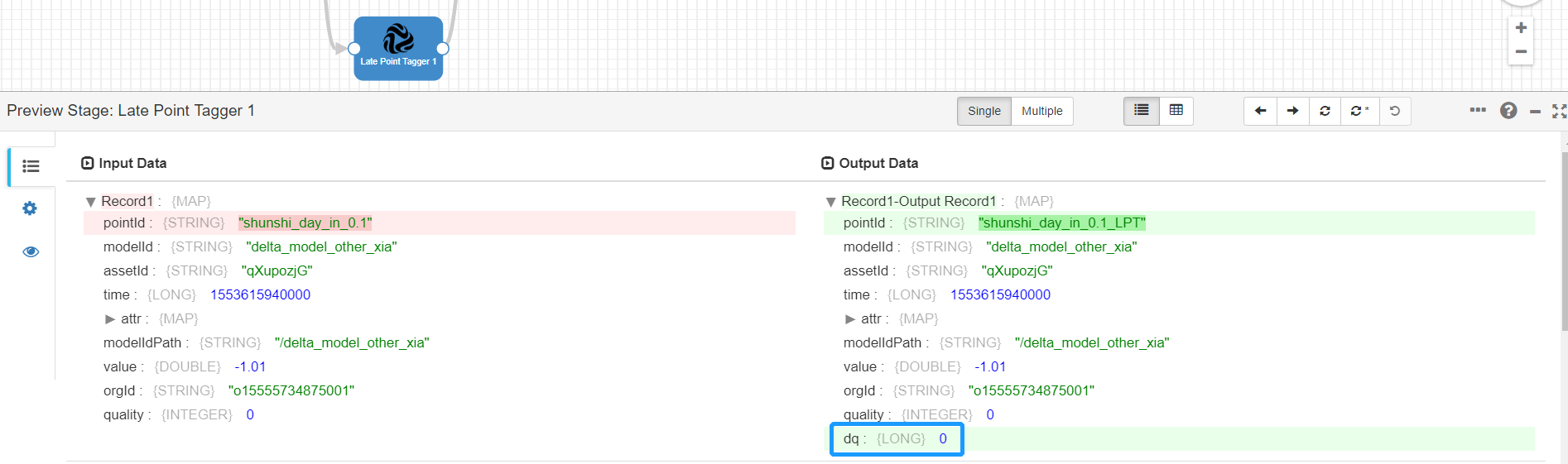Image resolution: width=1568 pixels, height=464 pixels.
Task: Expand the attr map in Output Data
Action: pos(850,319)
